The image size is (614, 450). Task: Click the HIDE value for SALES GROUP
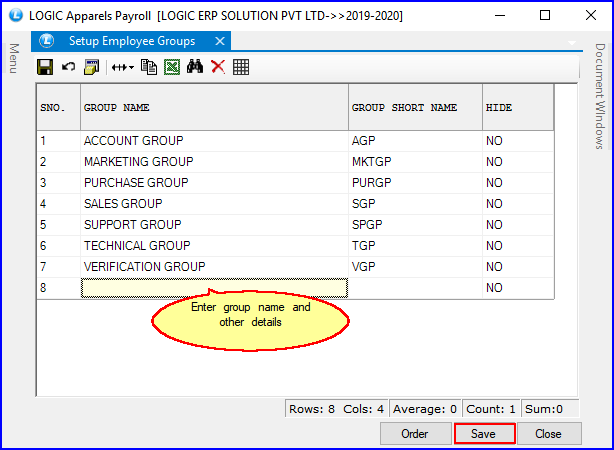tap(518, 204)
